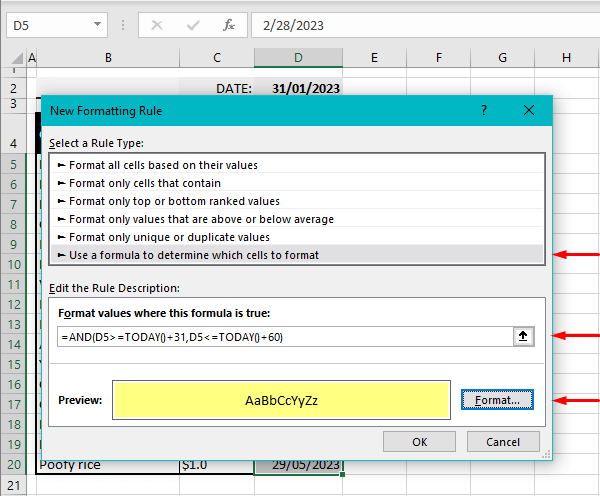Select row 2 header
Viewport: 600px width, 496px height.
tap(13, 88)
